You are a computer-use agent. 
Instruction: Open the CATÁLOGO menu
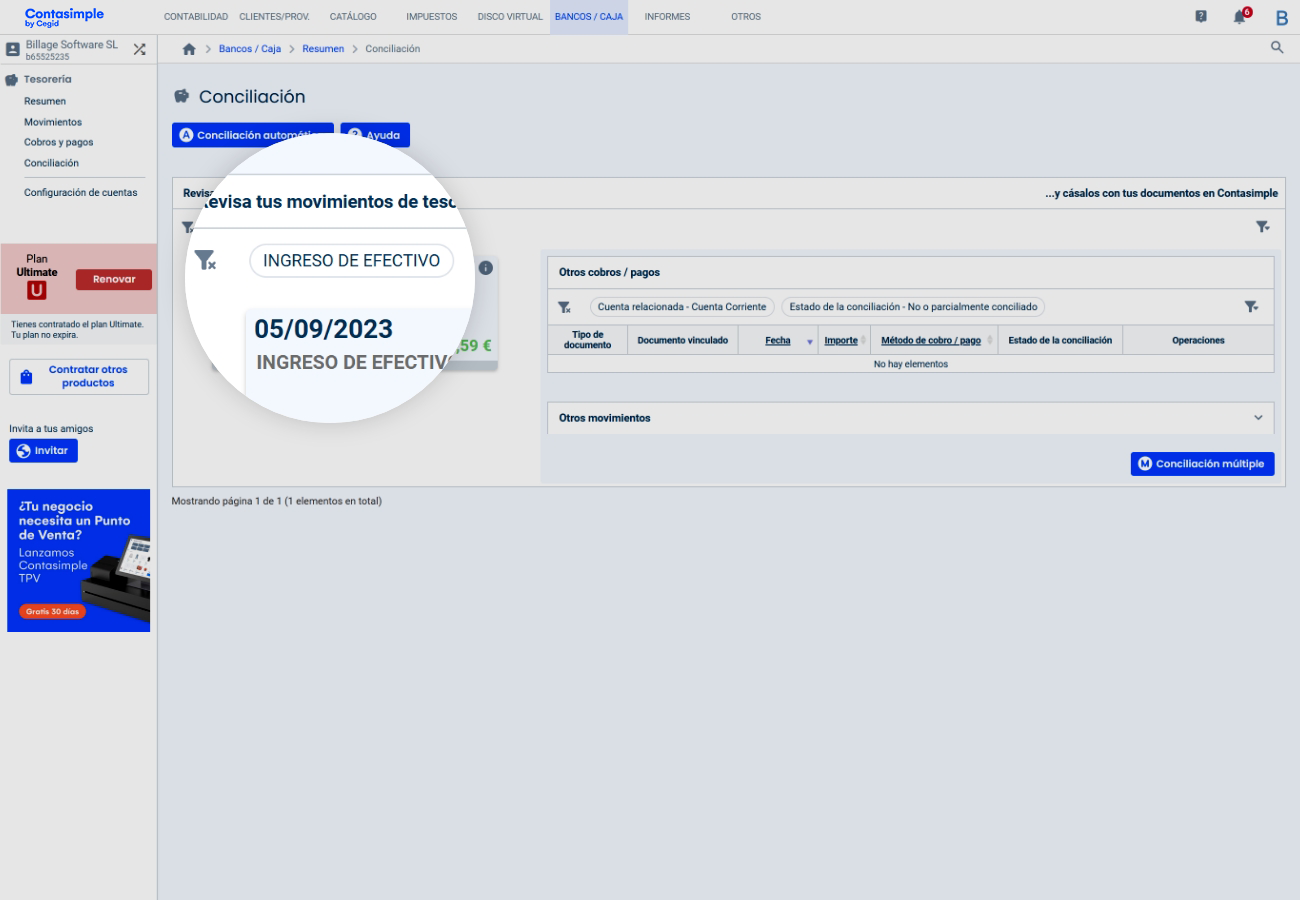tap(353, 17)
